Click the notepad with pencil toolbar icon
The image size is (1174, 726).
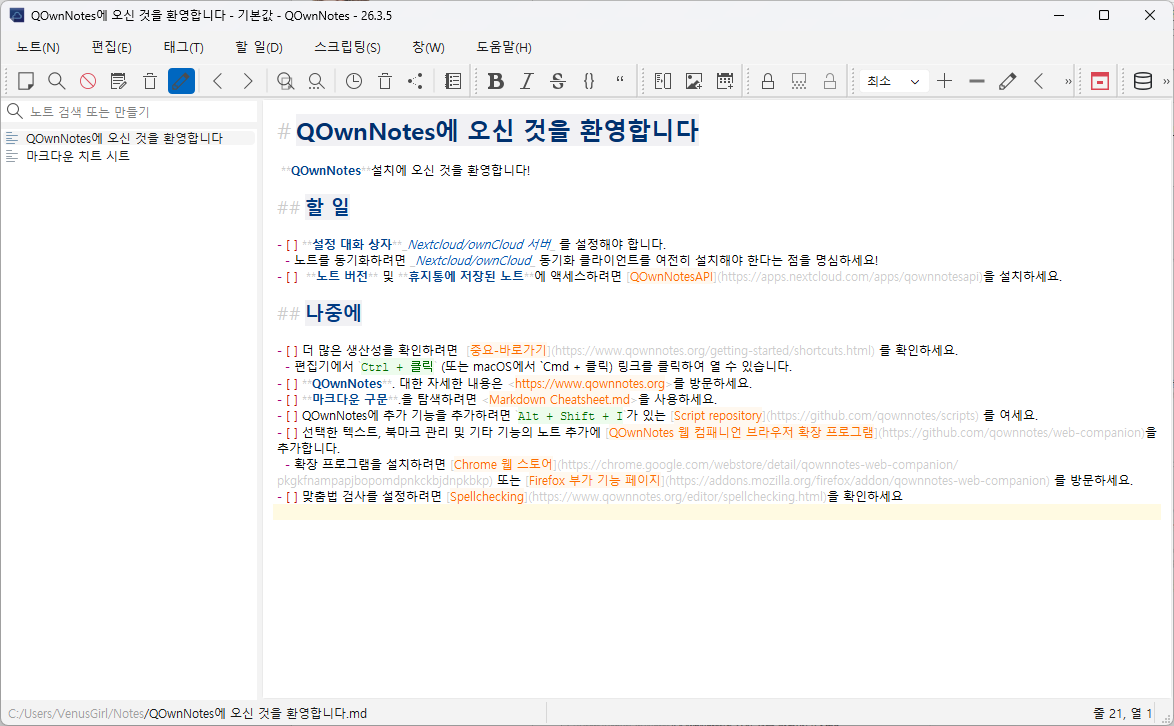[x=118, y=81]
